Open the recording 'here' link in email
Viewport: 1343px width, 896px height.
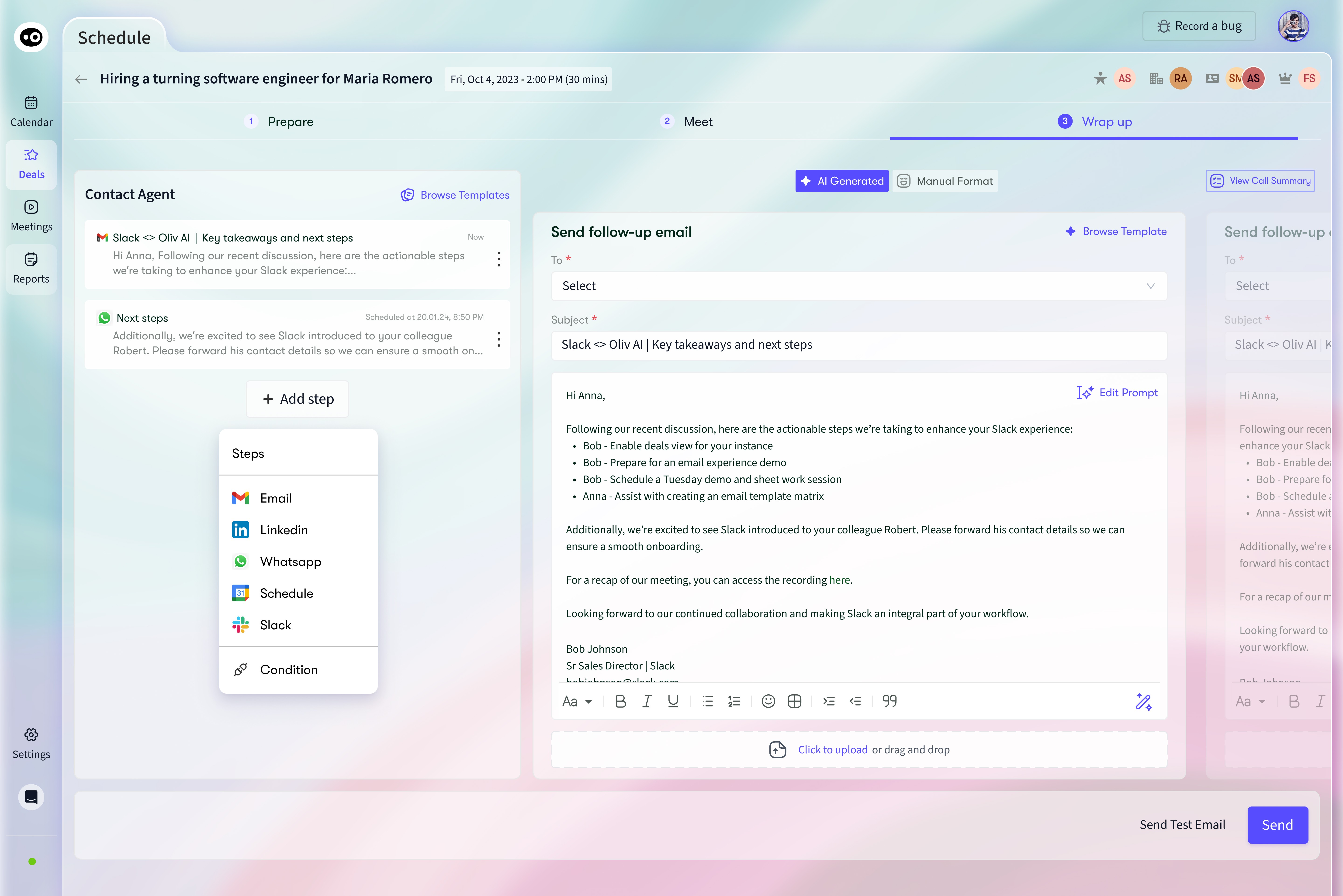click(840, 580)
